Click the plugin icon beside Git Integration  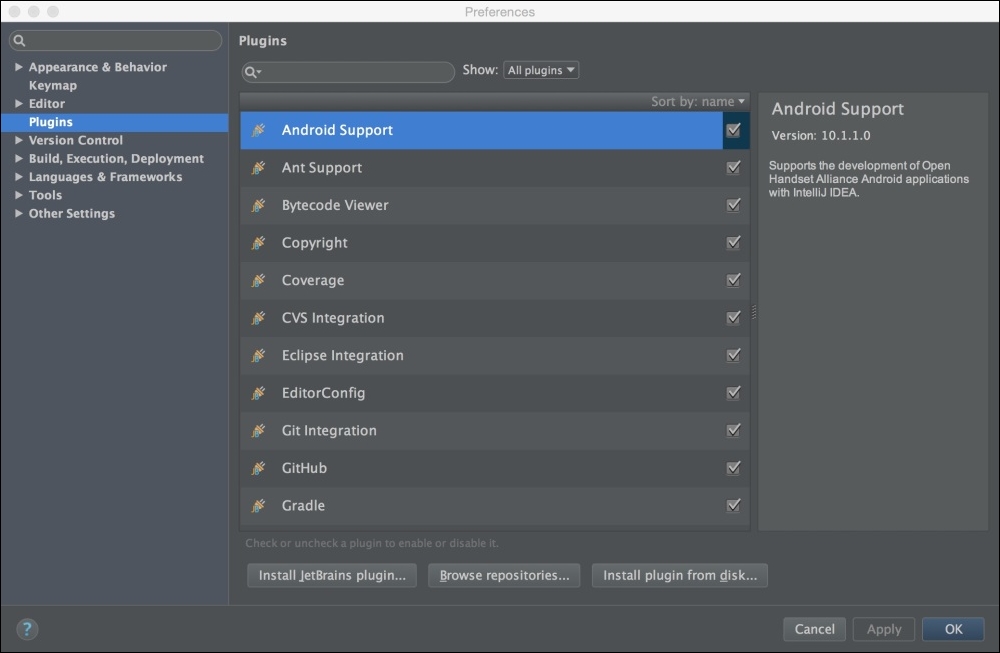(x=258, y=431)
